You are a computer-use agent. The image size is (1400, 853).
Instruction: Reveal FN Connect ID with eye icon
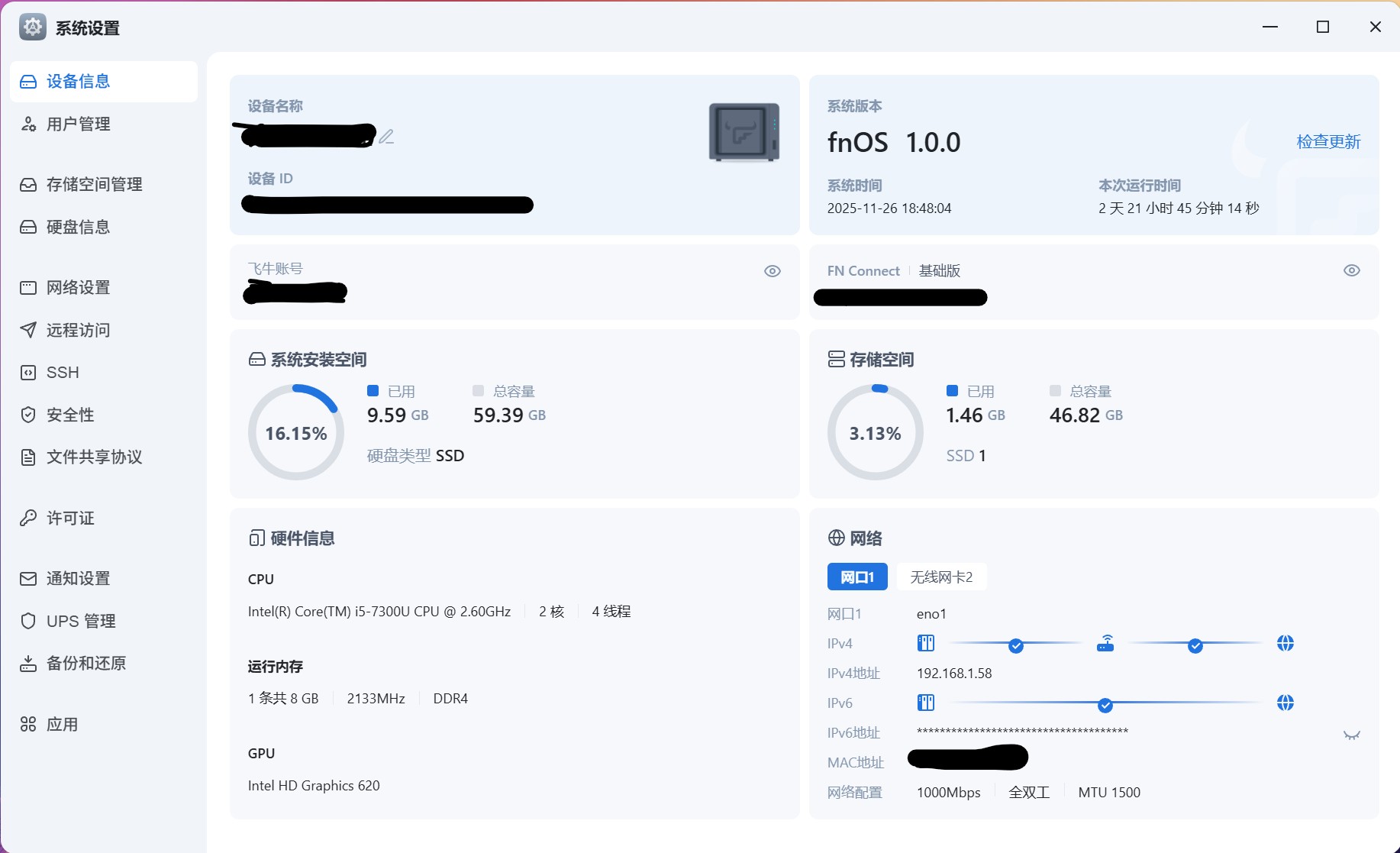tap(1352, 270)
